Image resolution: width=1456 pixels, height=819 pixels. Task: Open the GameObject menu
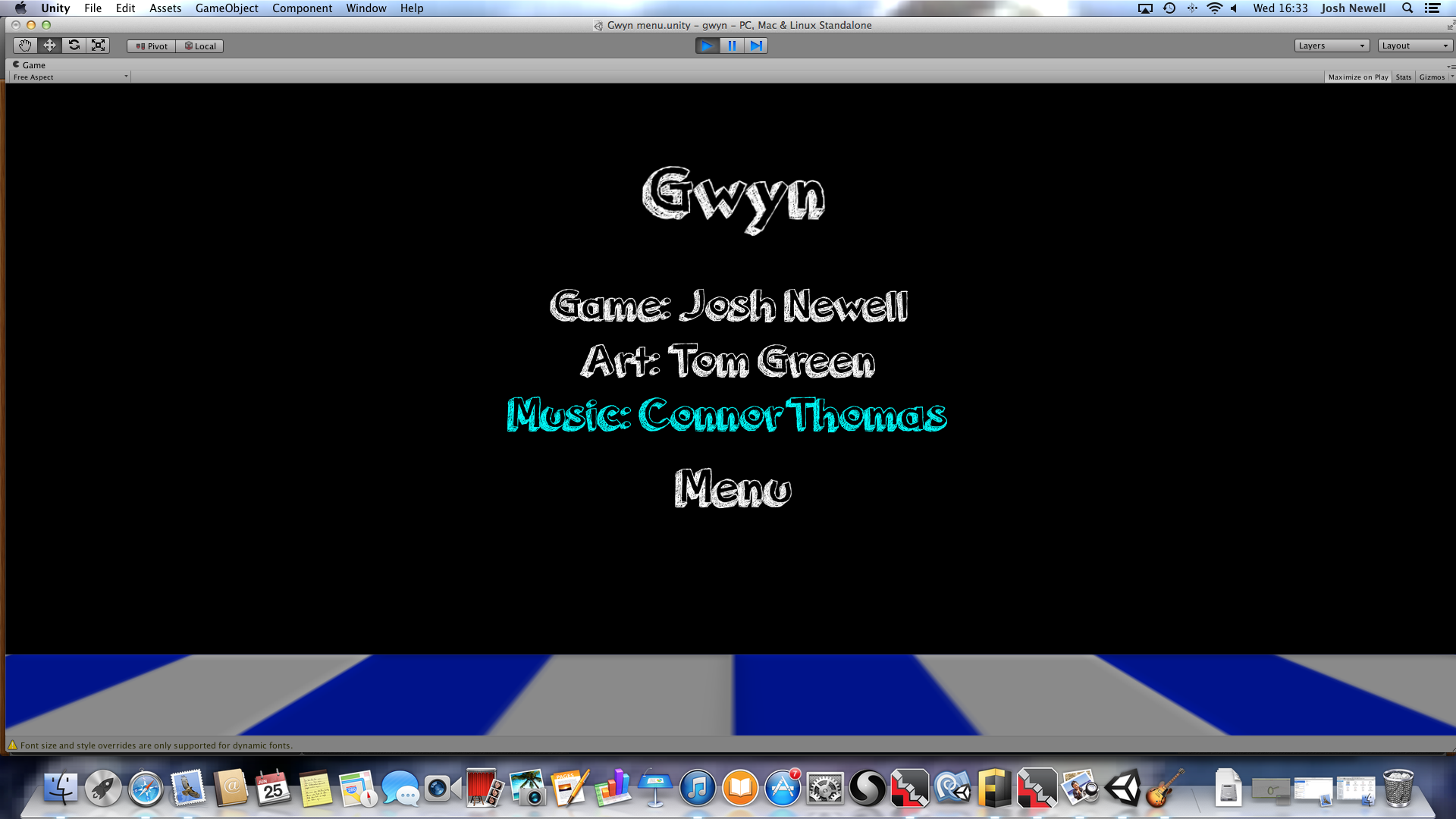[226, 8]
